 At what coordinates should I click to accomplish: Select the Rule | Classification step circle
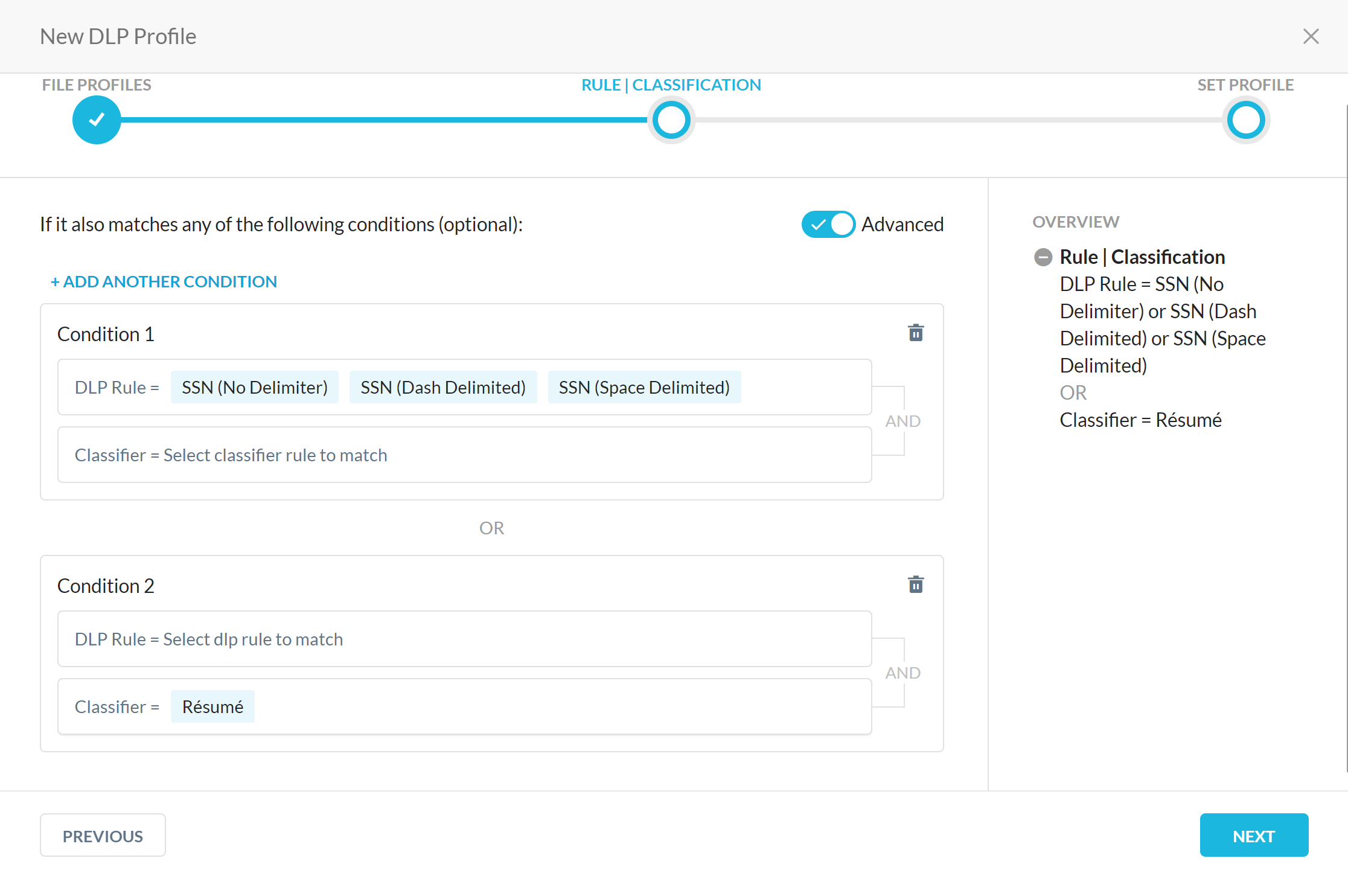[671, 120]
